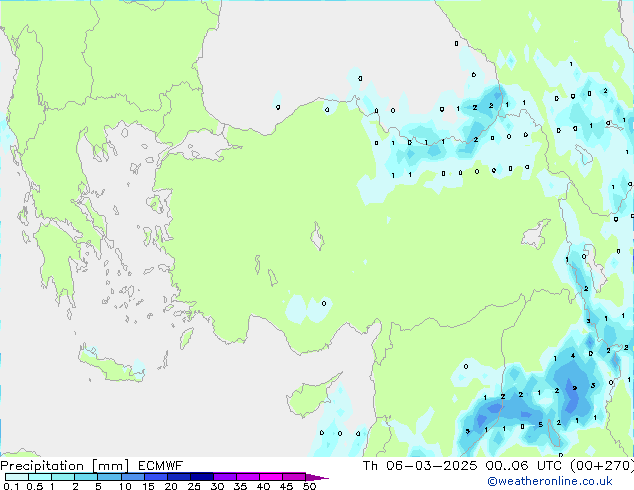Pick the 0.1–0.5 mm legend swatch
The image size is (634, 490).
pos(17,477)
